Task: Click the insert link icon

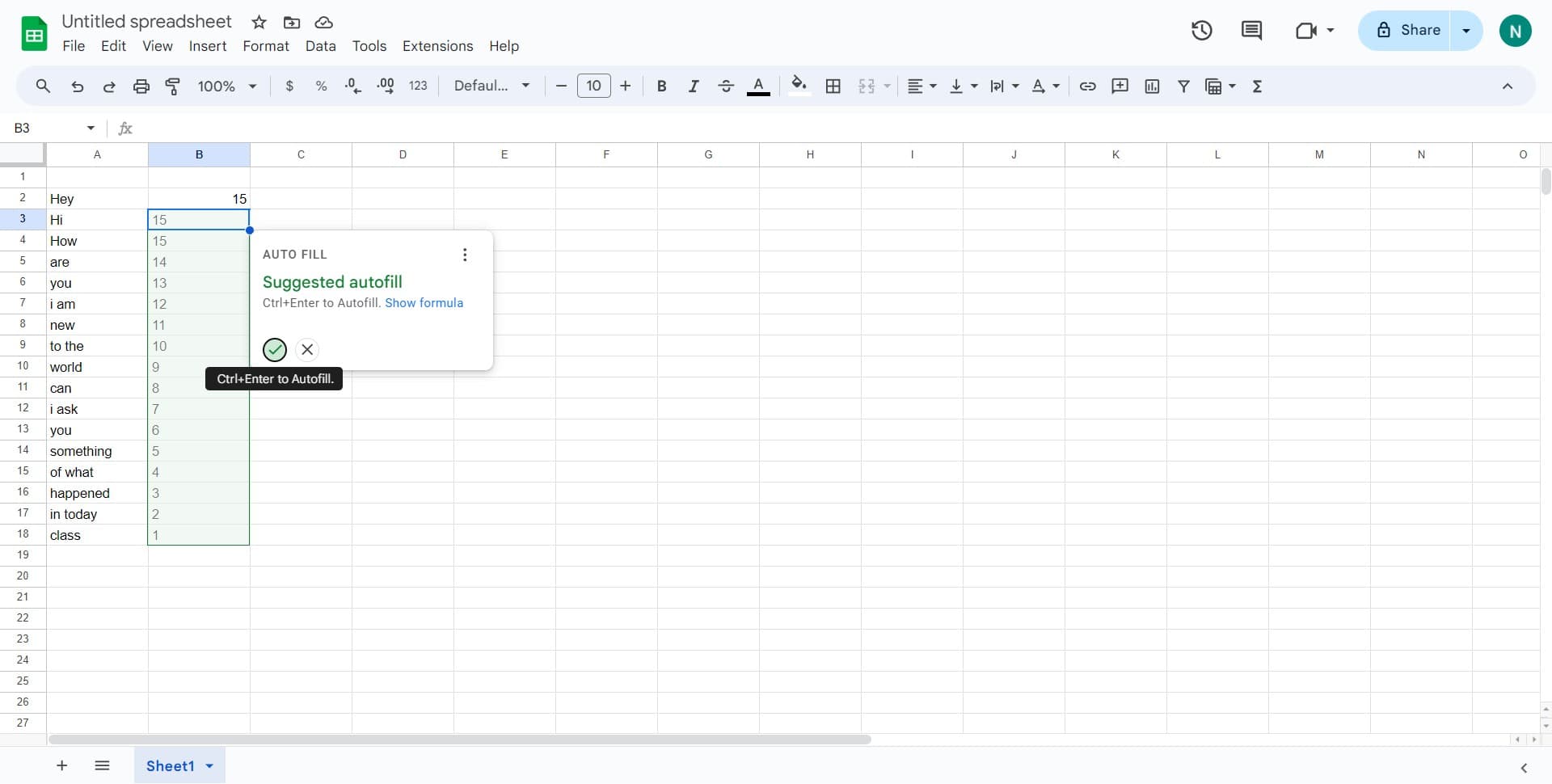Action: coord(1087,86)
